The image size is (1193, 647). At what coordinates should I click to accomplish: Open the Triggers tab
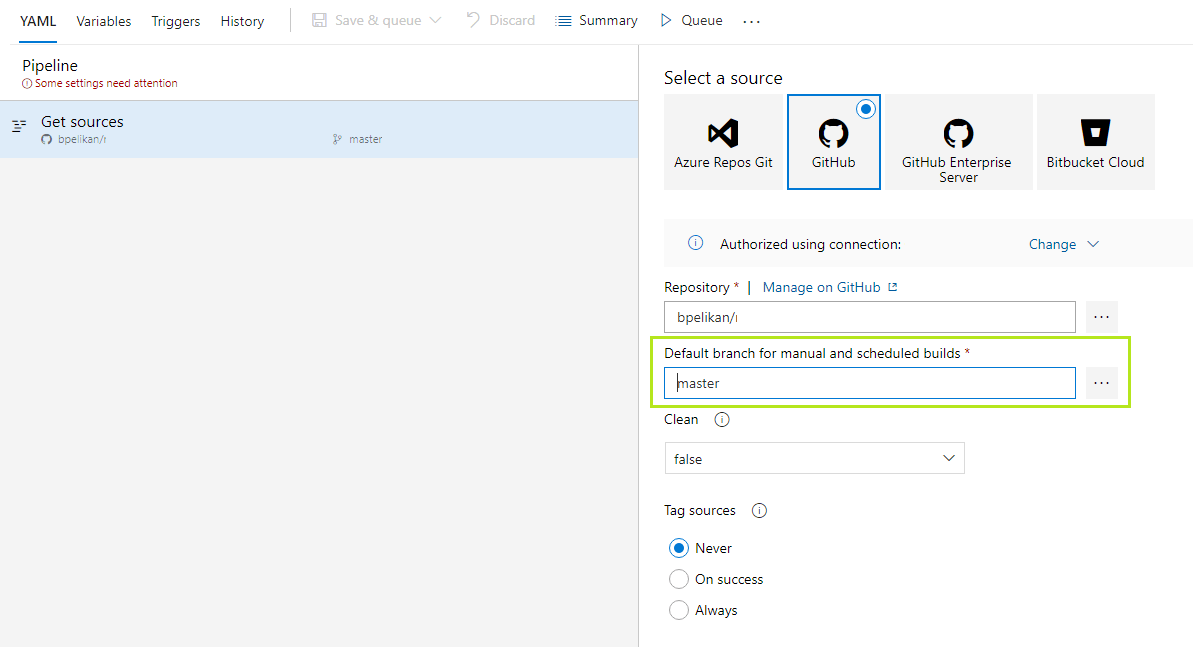pyautogui.click(x=176, y=21)
